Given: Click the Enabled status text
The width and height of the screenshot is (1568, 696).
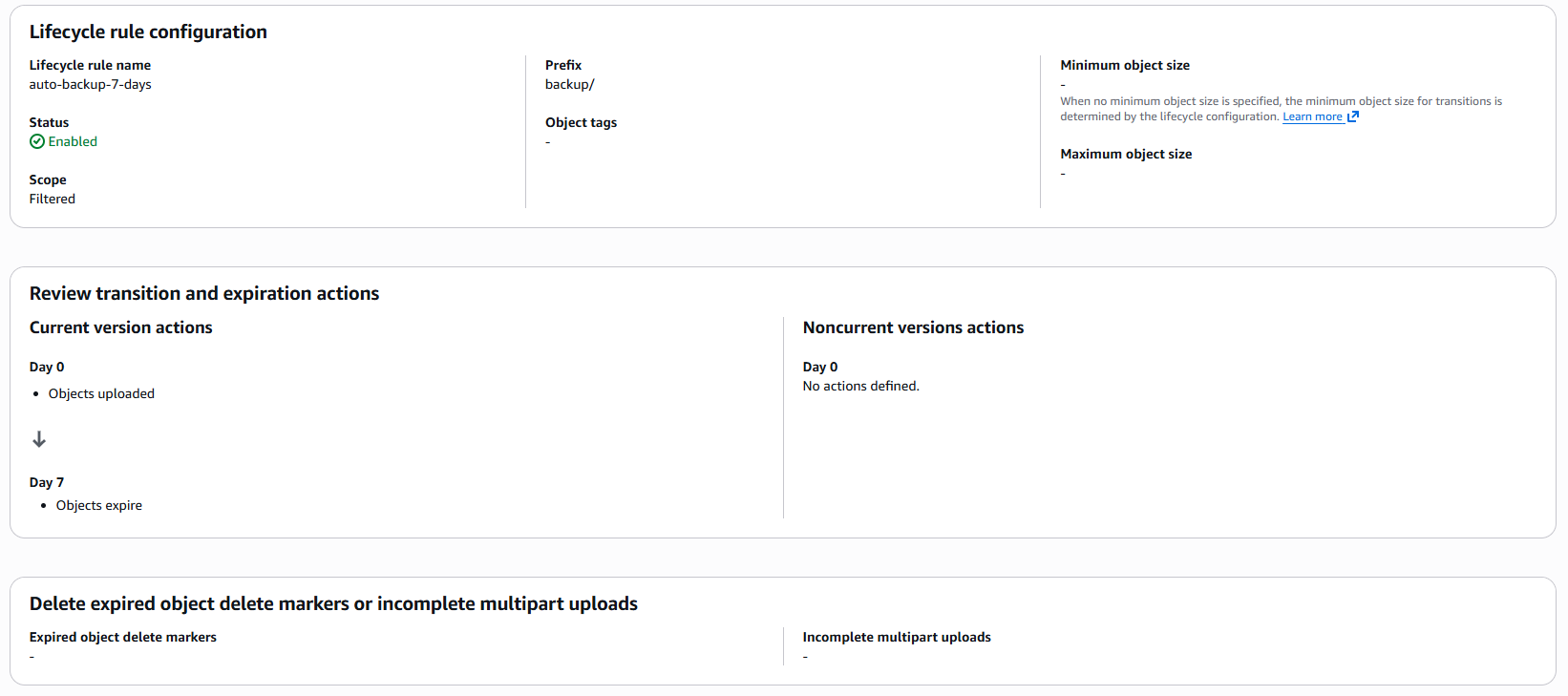Looking at the screenshot, I should tap(73, 141).
